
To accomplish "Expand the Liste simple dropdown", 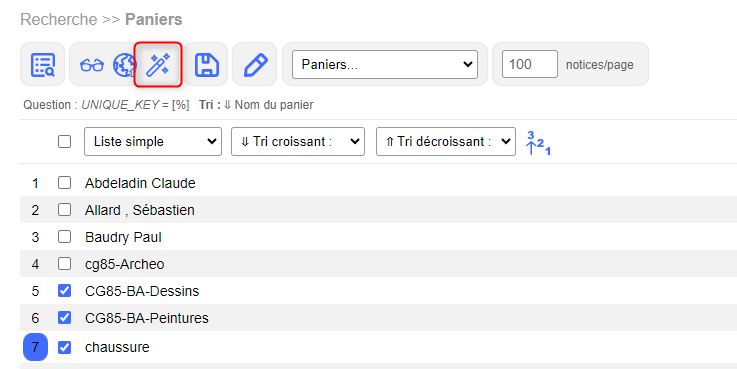I will tap(153, 141).
